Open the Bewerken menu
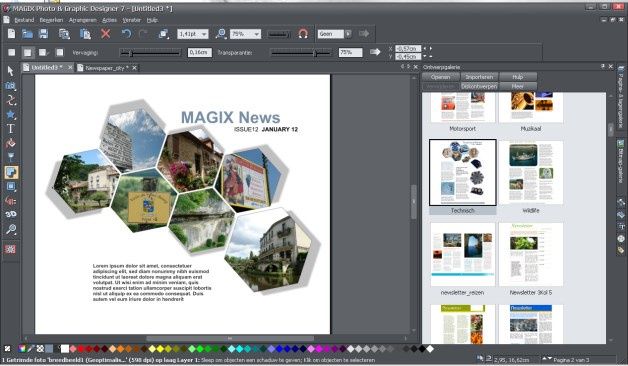This screenshot has width=628, height=366. click(x=51, y=20)
